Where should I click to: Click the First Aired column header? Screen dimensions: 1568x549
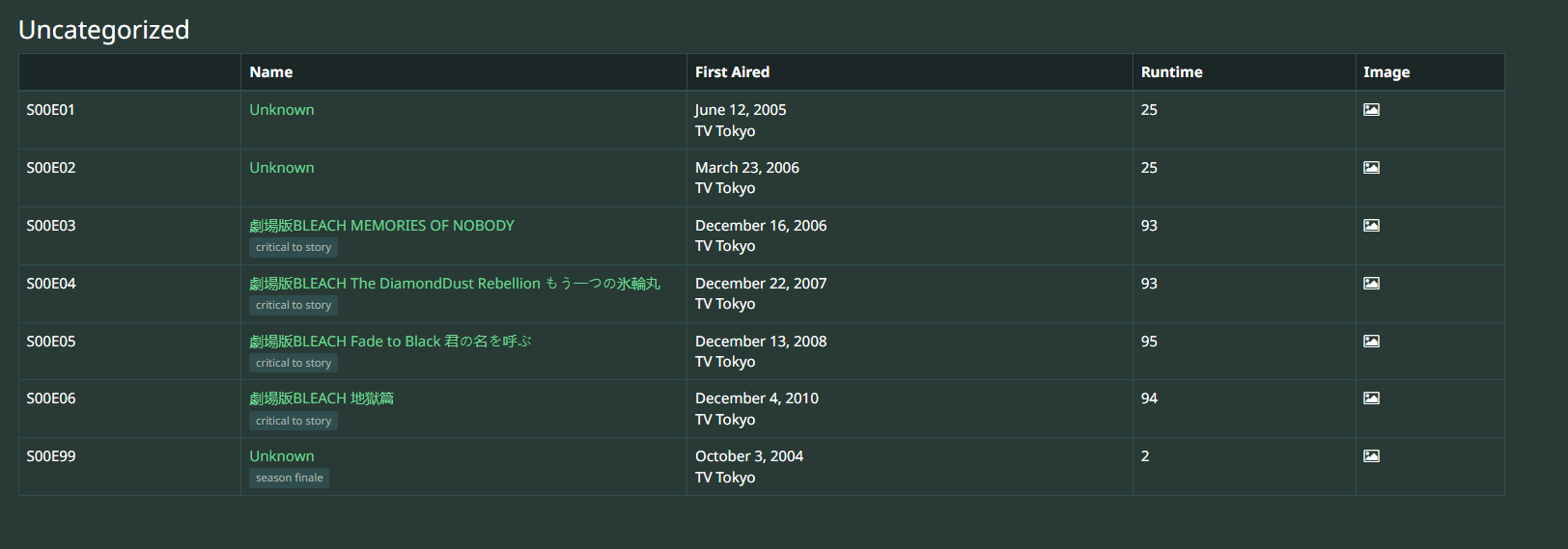point(732,72)
